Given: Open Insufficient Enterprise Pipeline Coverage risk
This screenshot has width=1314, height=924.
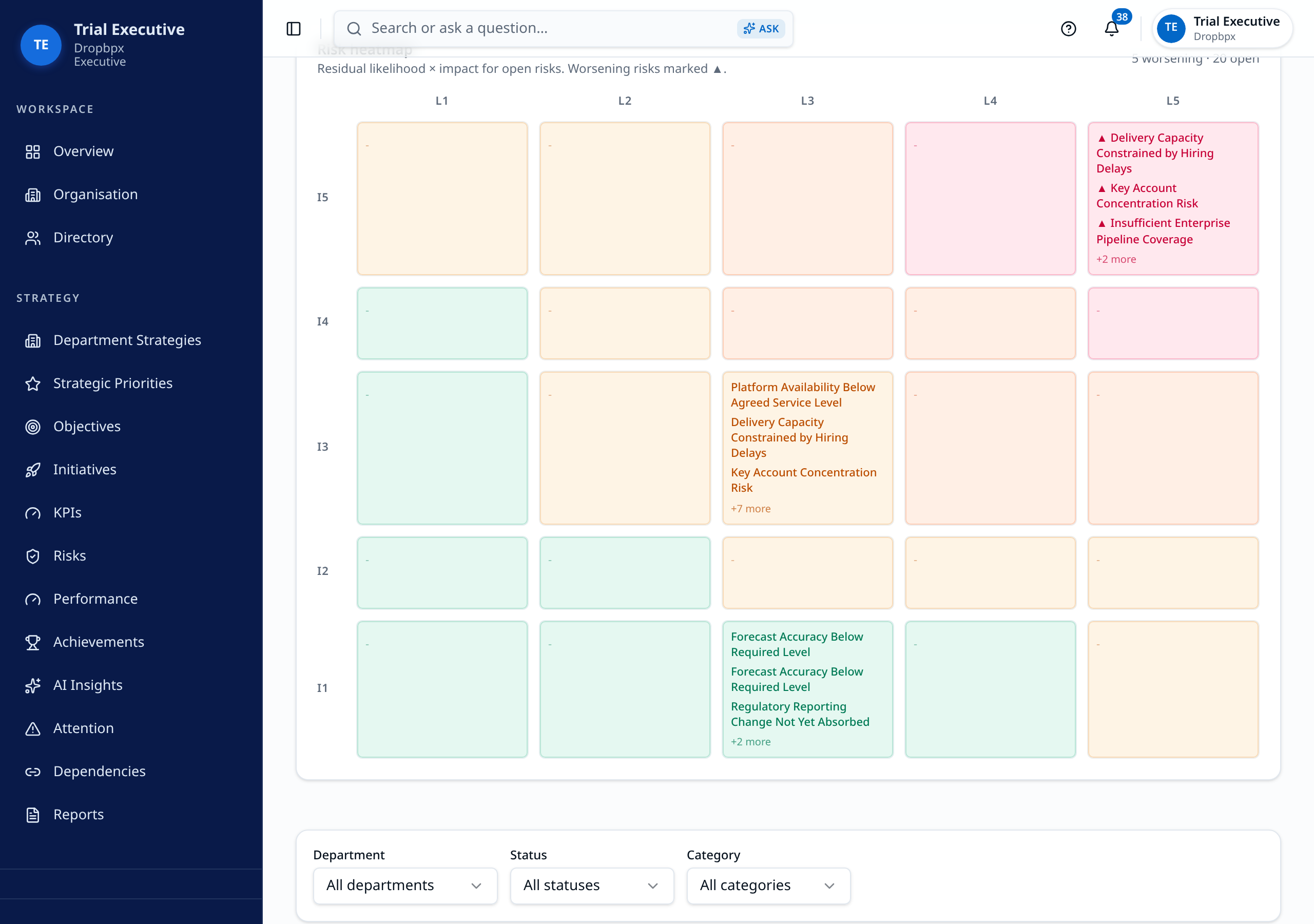Looking at the screenshot, I should (1163, 232).
